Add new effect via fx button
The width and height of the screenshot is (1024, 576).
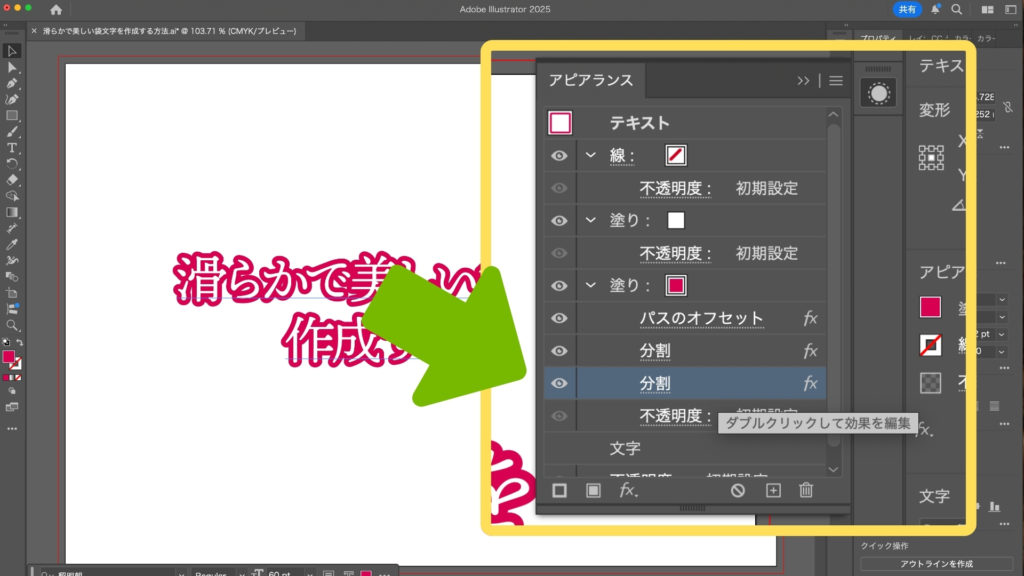tap(628, 490)
